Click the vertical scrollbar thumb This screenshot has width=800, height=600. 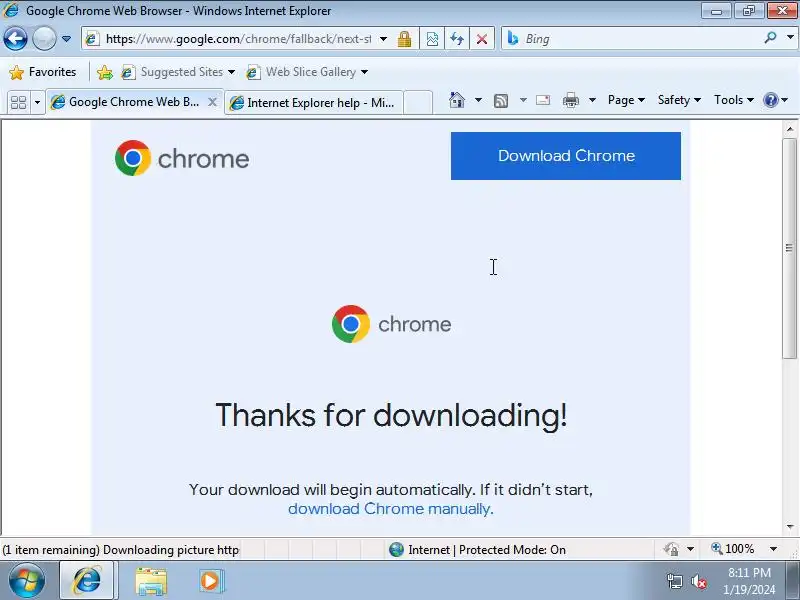pos(789,248)
